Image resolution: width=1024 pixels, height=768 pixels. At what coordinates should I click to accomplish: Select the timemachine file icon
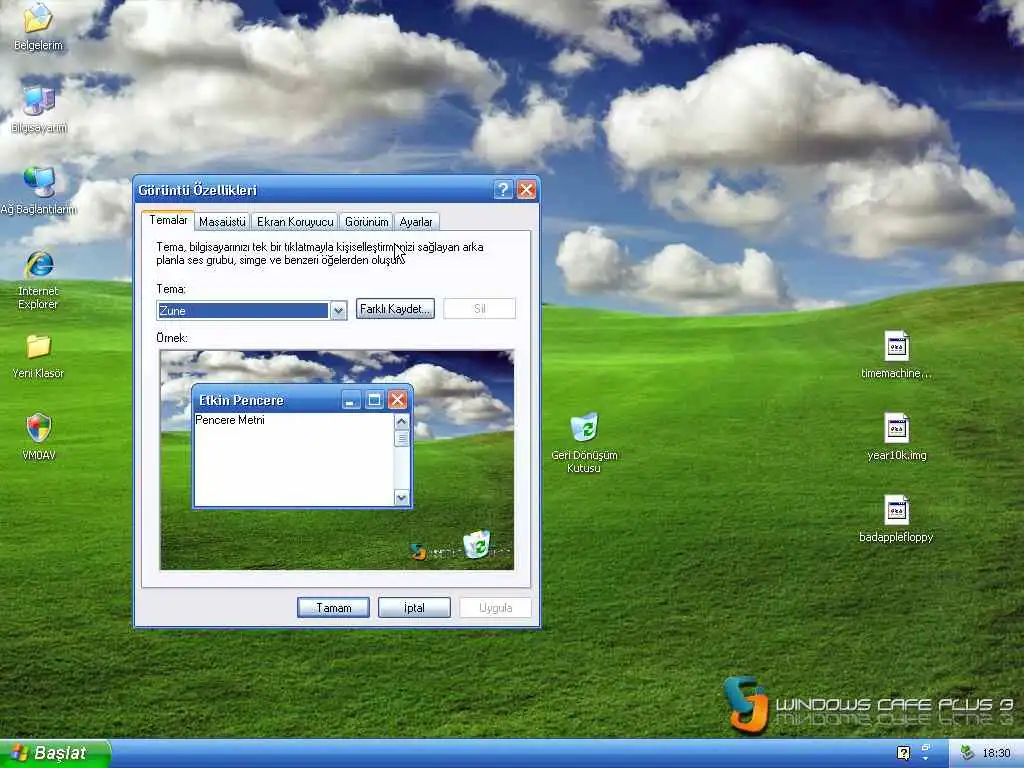(x=896, y=346)
